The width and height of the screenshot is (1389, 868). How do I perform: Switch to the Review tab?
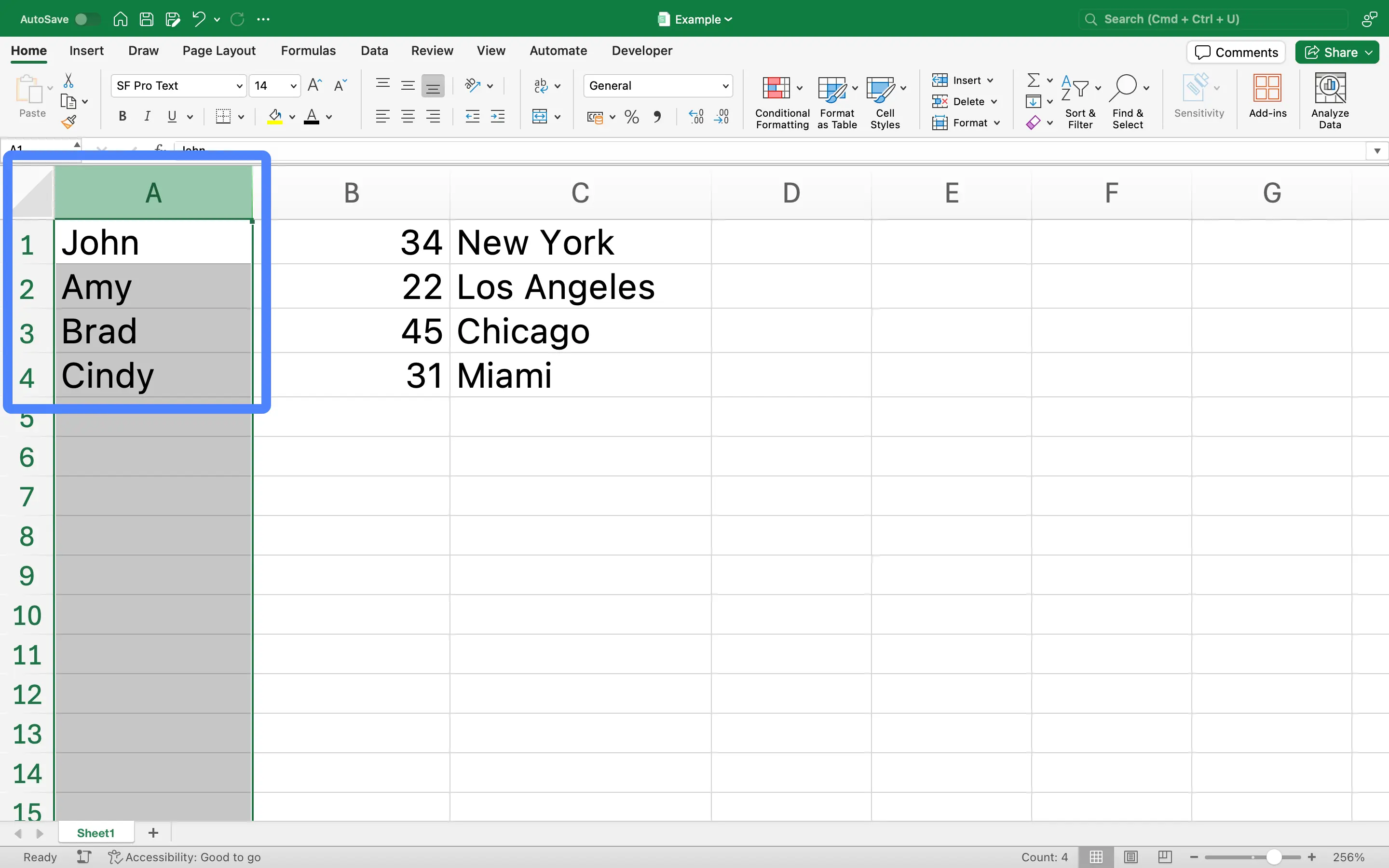click(432, 51)
